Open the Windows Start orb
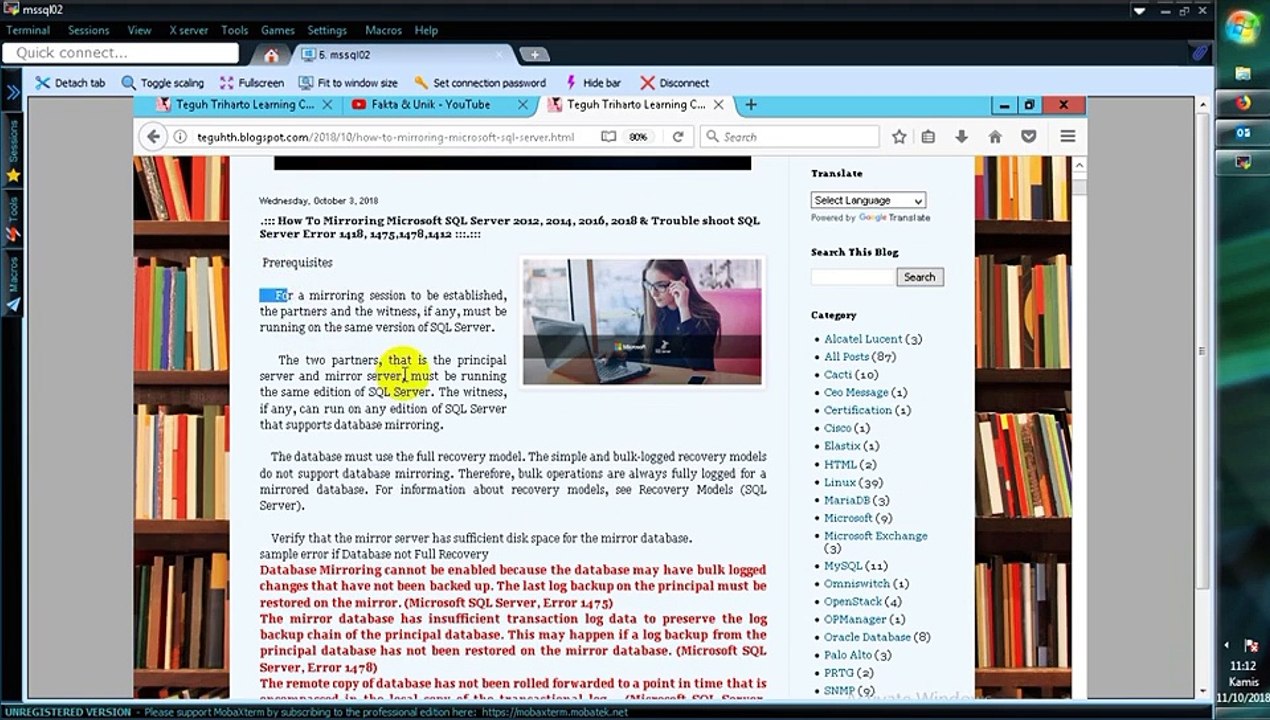1270x720 pixels. [1242, 27]
